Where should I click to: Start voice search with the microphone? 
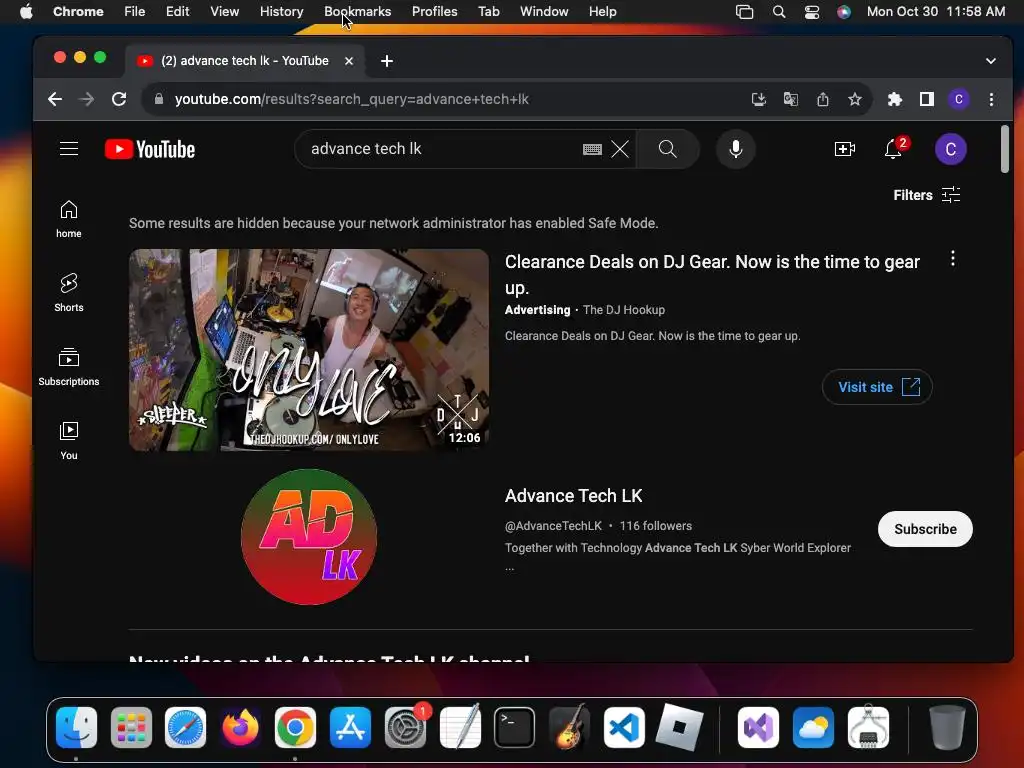tap(736, 150)
